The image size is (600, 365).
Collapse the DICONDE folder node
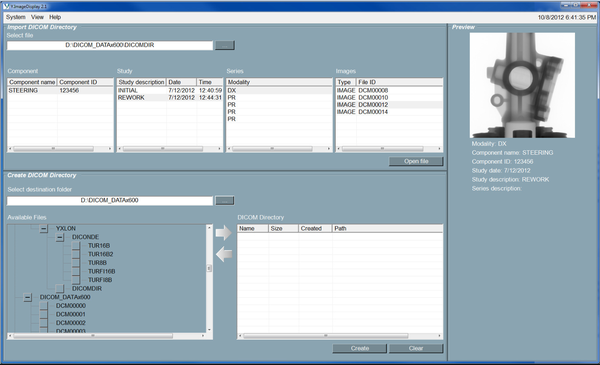60,237
